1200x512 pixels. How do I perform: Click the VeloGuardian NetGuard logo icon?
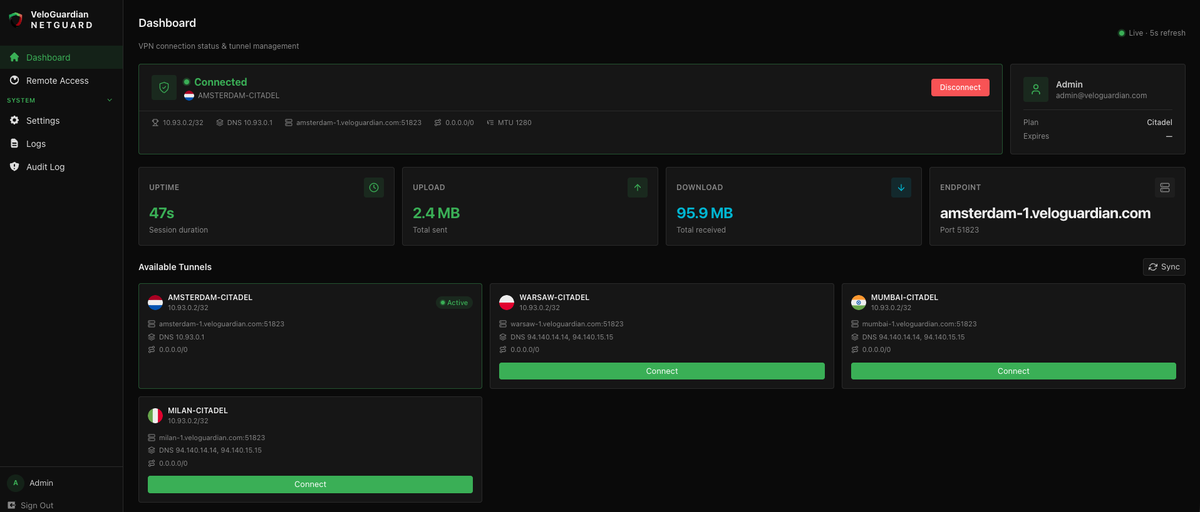[x=15, y=19]
